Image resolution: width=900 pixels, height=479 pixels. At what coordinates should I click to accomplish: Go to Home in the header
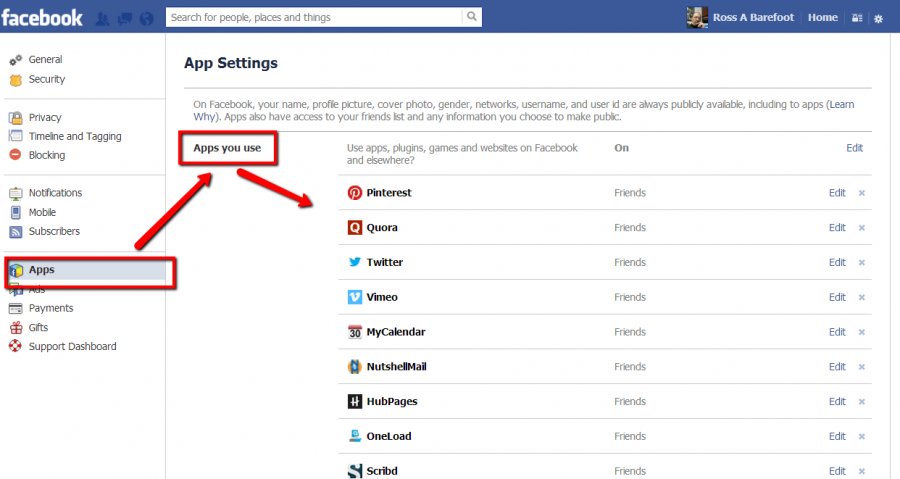click(x=823, y=18)
